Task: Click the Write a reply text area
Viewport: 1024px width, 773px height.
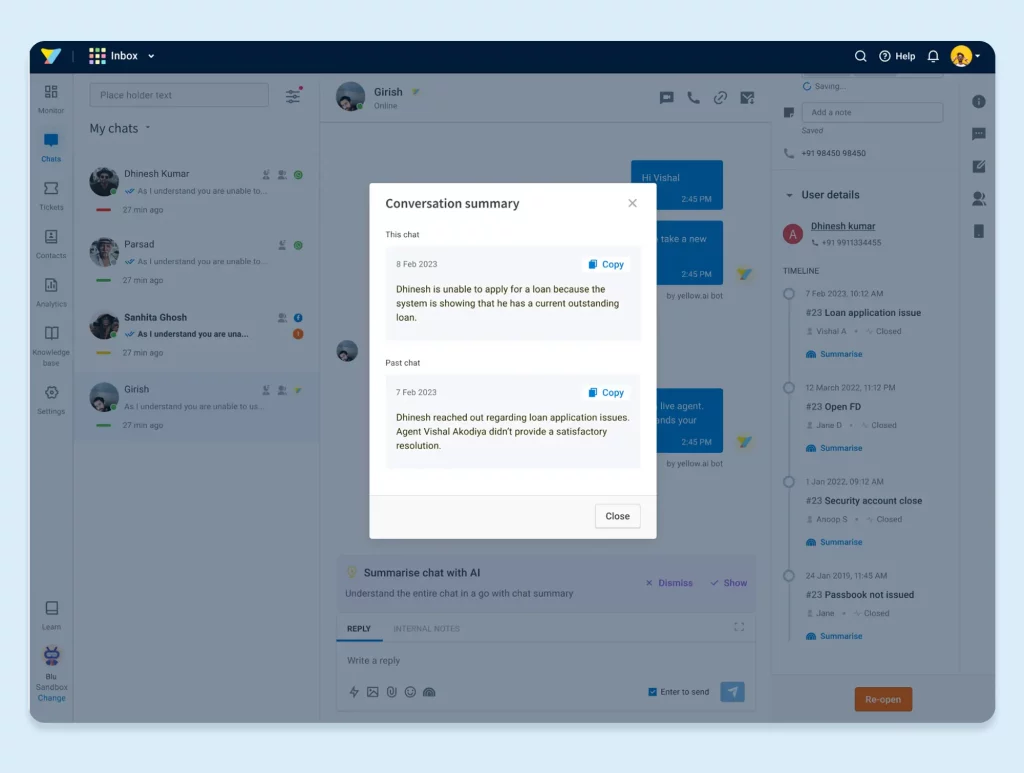Action: click(545, 661)
